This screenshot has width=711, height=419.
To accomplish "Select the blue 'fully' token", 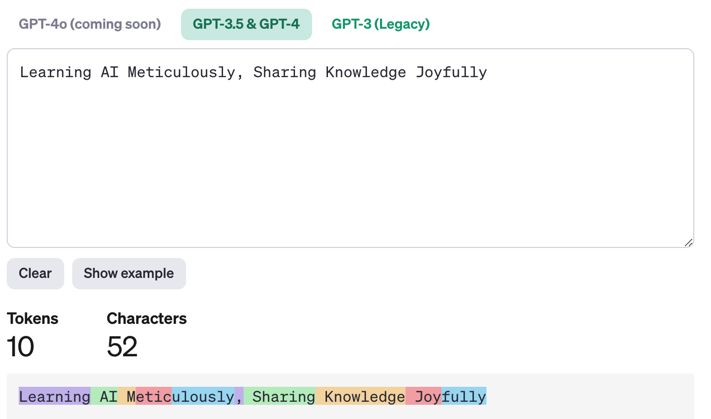I will [463, 396].
